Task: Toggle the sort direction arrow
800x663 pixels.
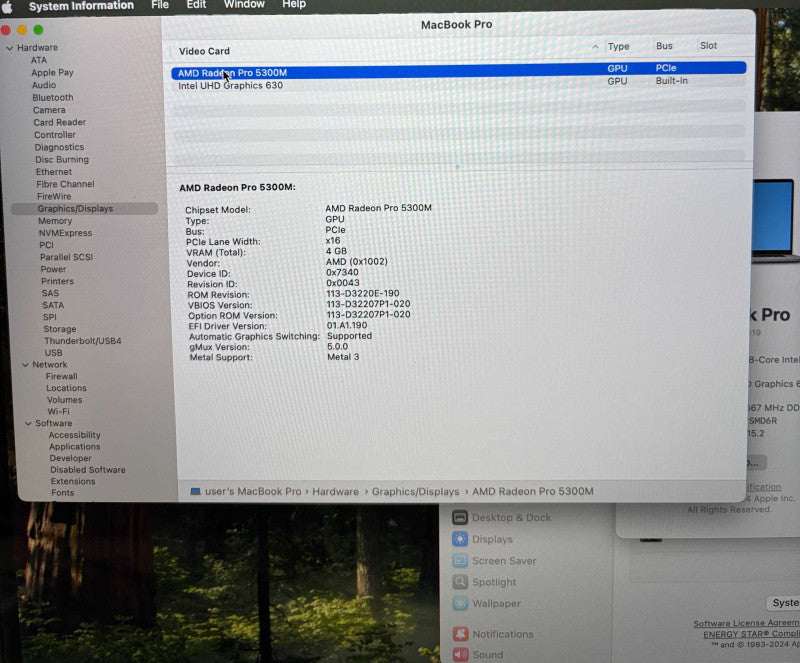Action: click(x=595, y=47)
